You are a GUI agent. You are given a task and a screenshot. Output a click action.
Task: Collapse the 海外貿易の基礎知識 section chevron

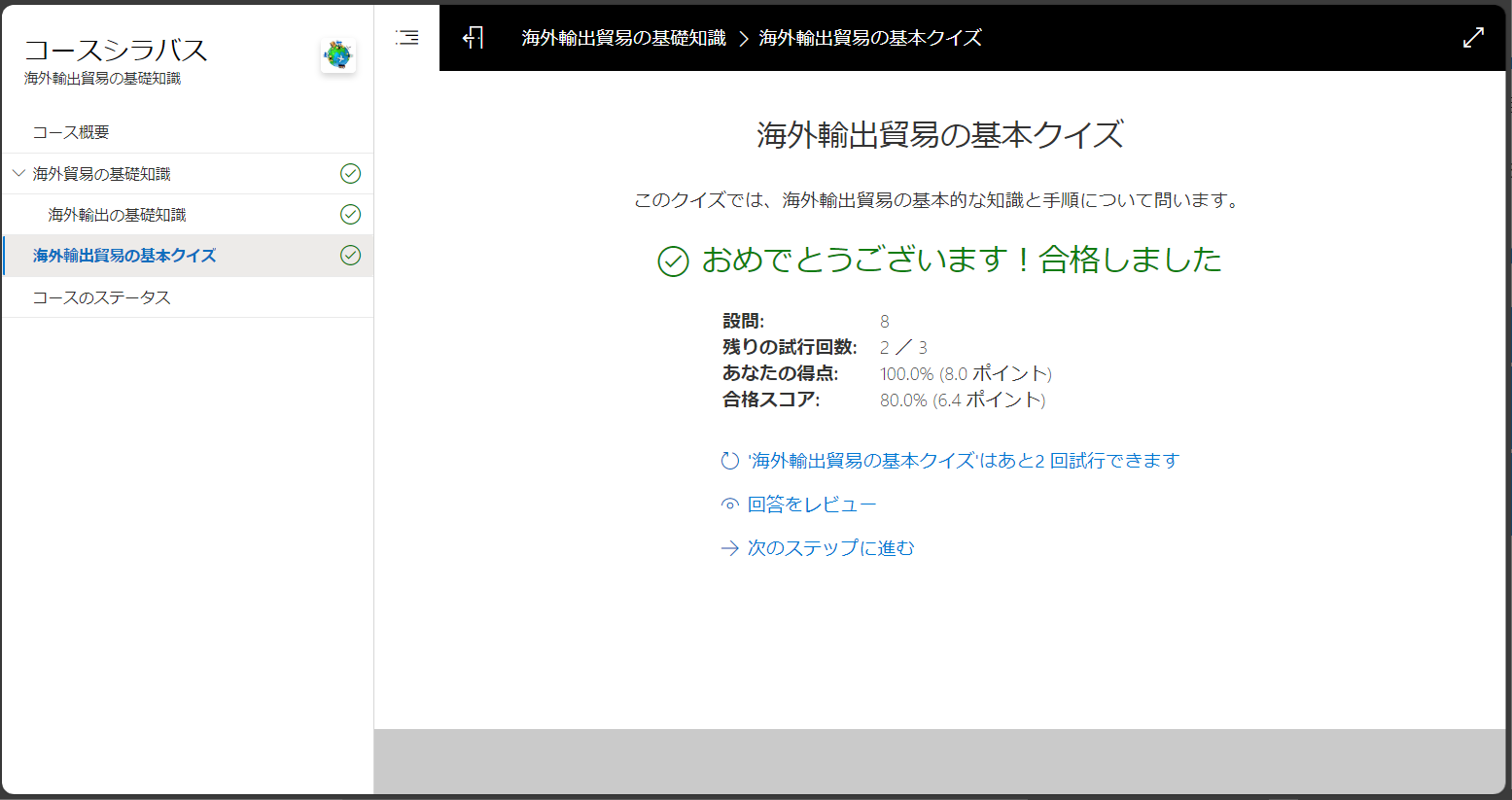pyautogui.click(x=18, y=174)
